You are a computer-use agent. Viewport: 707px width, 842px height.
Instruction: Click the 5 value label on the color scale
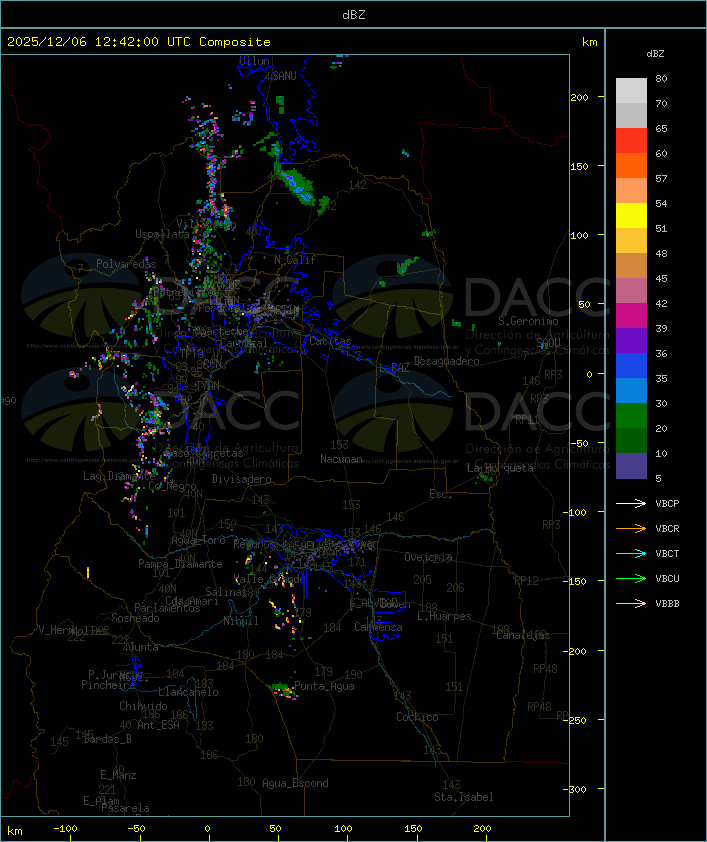tap(658, 478)
